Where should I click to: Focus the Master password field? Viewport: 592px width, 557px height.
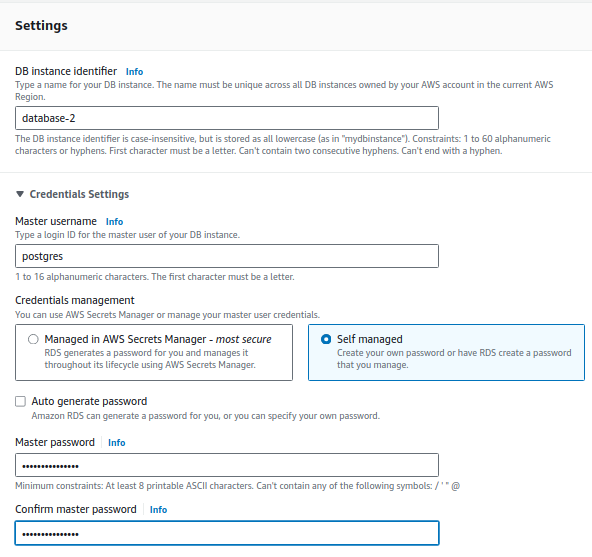click(x=227, y=465)
